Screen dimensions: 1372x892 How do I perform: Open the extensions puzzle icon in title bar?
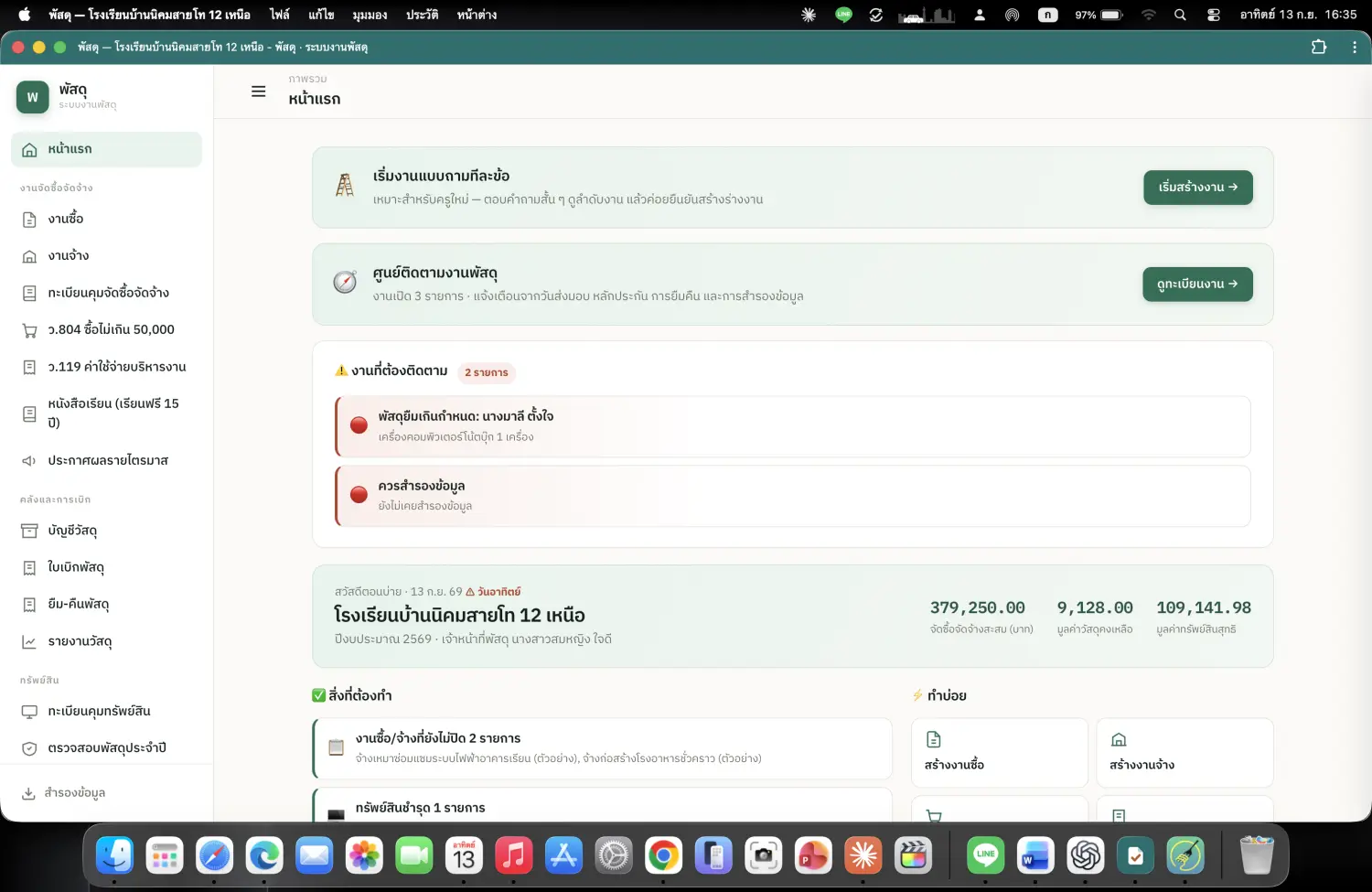(1319, 47)
